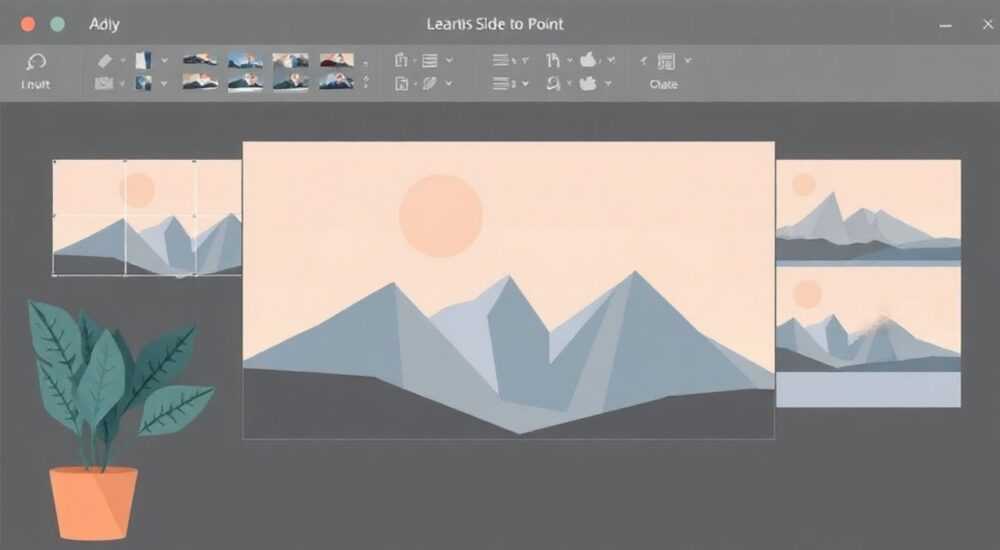Click the page-with-arrow icon beside the list icon
The height and width of the screenshot is (550, 1000).
click(401, 61)
